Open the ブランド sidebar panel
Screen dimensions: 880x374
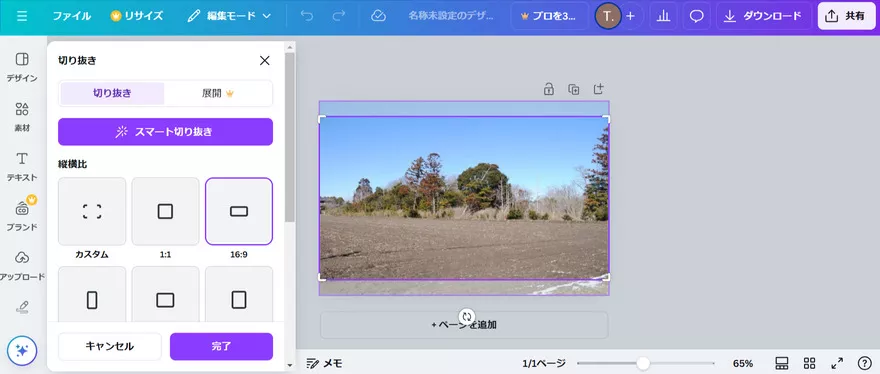pyautogui.click(x=22, y=216)
